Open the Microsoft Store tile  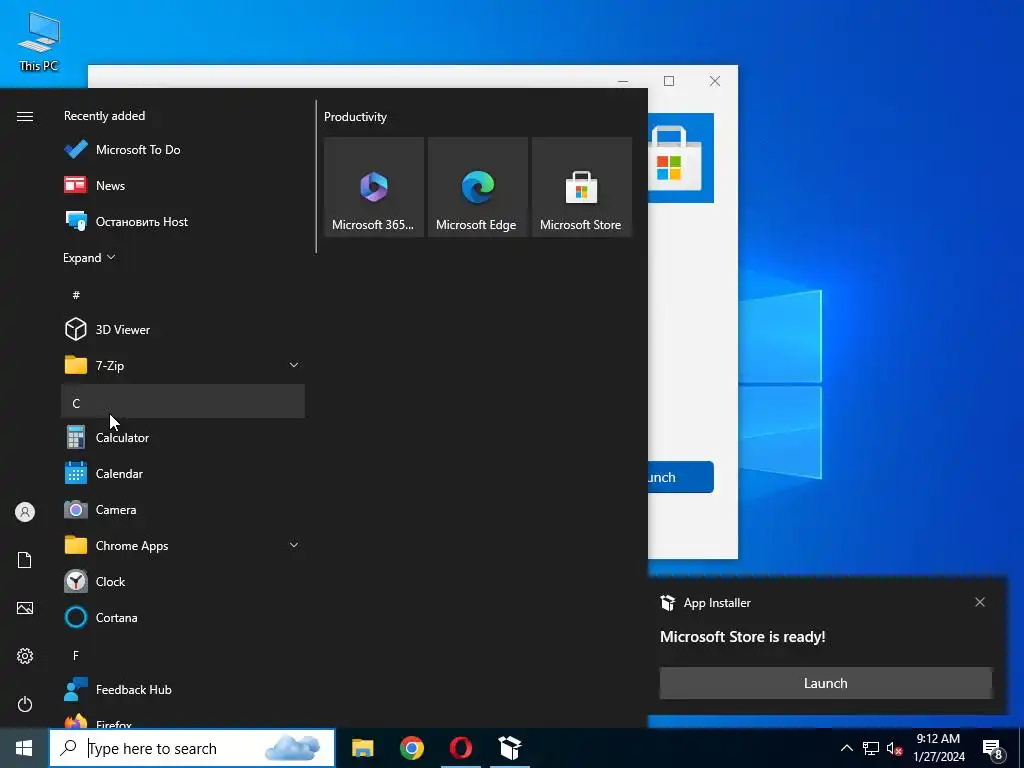(x=581, y=187)
